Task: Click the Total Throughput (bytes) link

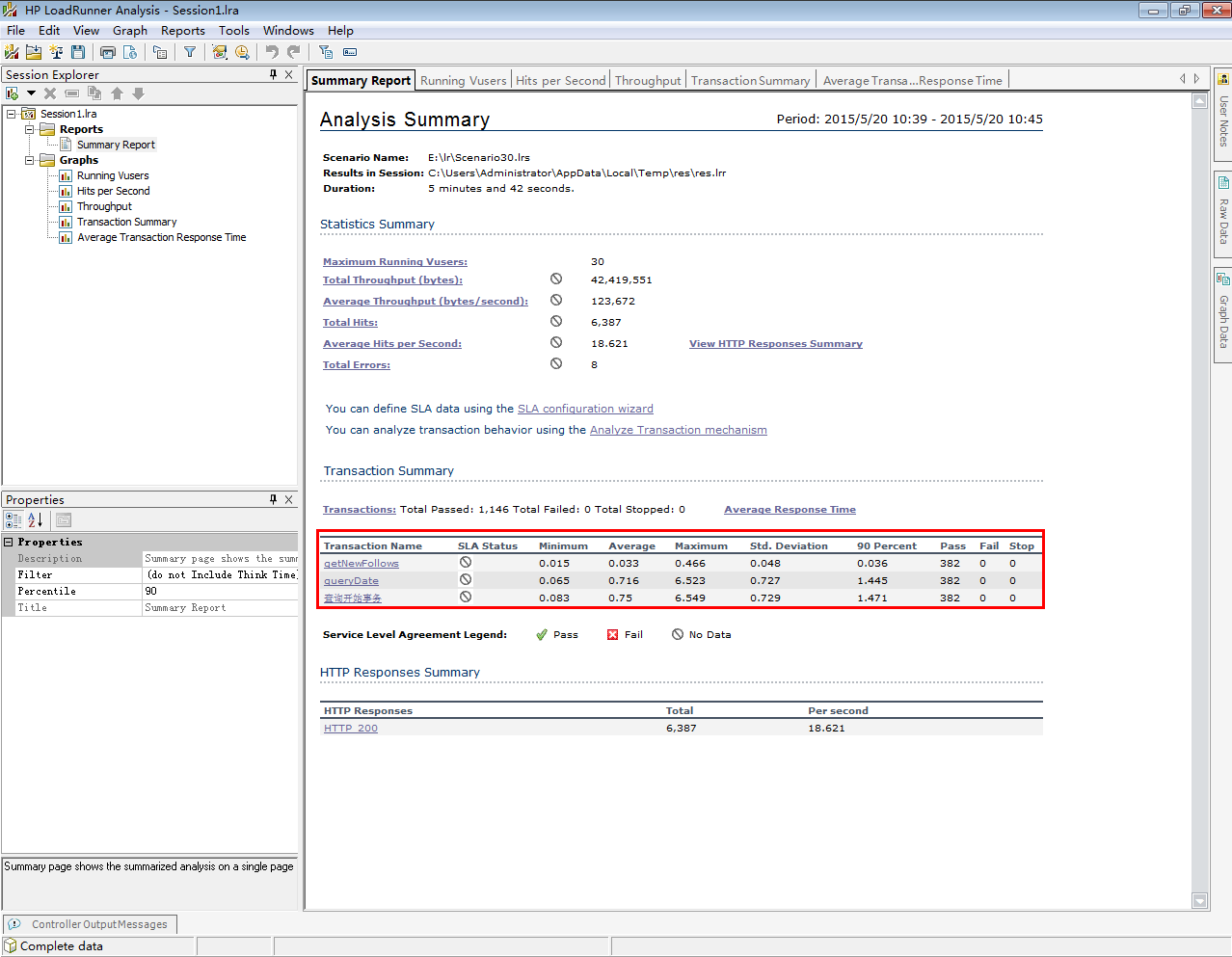Action: click(x=392, y=280)
